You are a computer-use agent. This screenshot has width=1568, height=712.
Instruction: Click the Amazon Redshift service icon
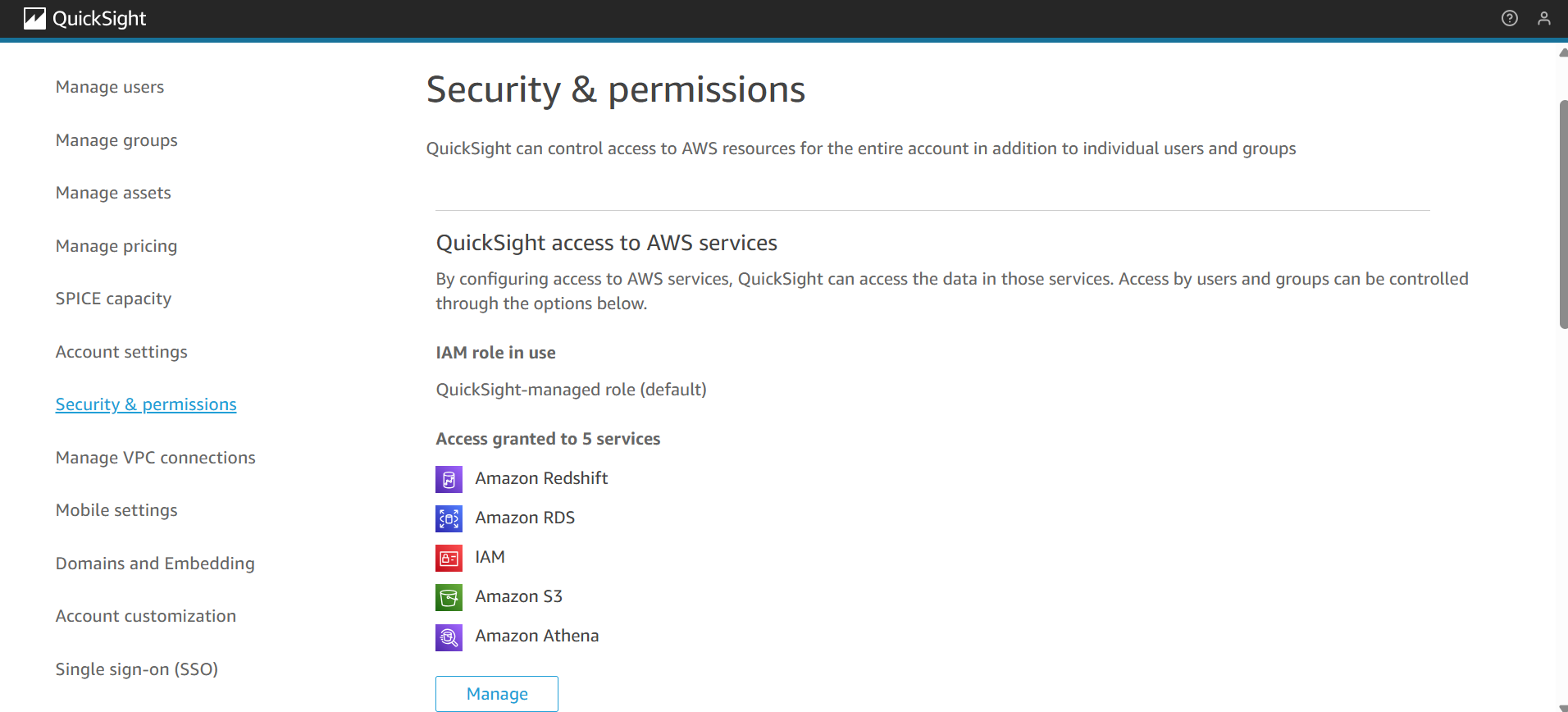click(449, 479)
